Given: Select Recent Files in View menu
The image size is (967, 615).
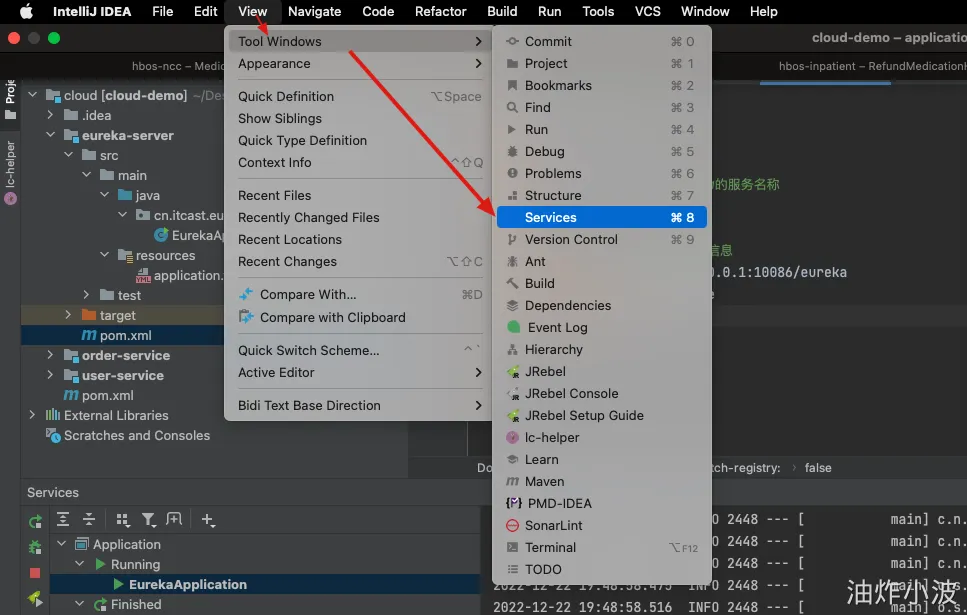Looking at the screenshot, I should click(x=358, y=196).
